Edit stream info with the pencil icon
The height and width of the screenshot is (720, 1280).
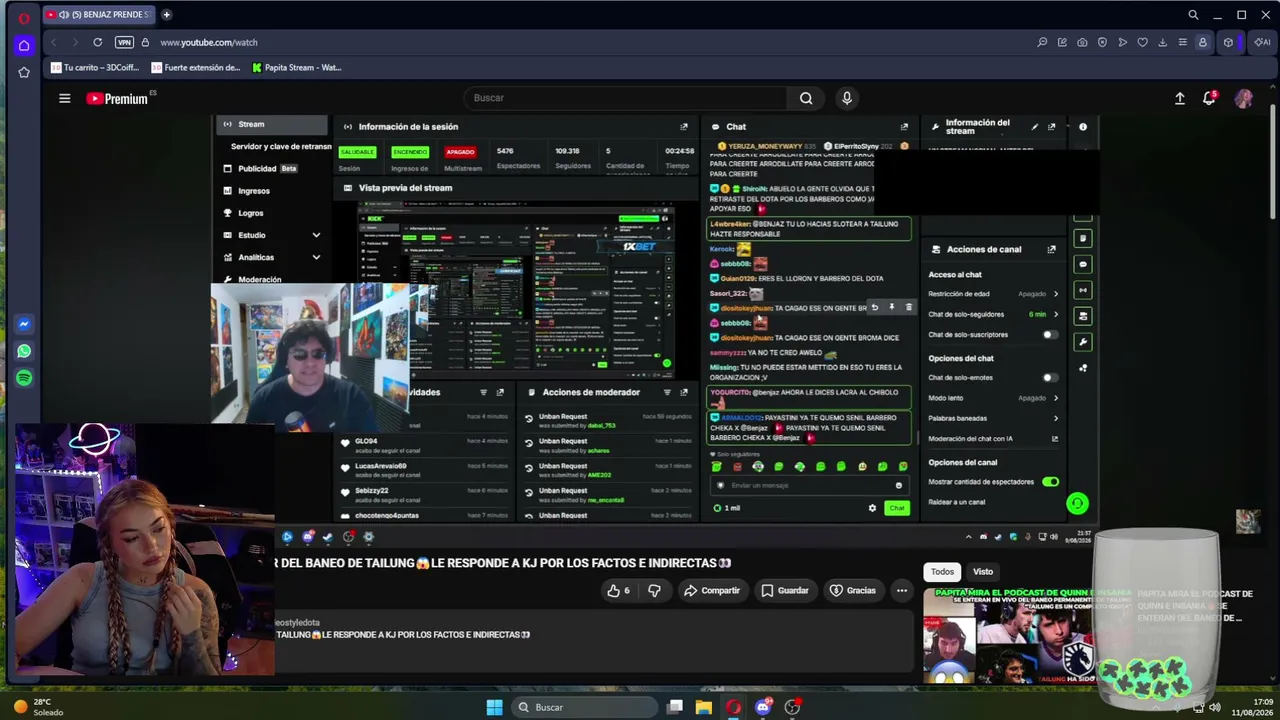(1034, 127)
